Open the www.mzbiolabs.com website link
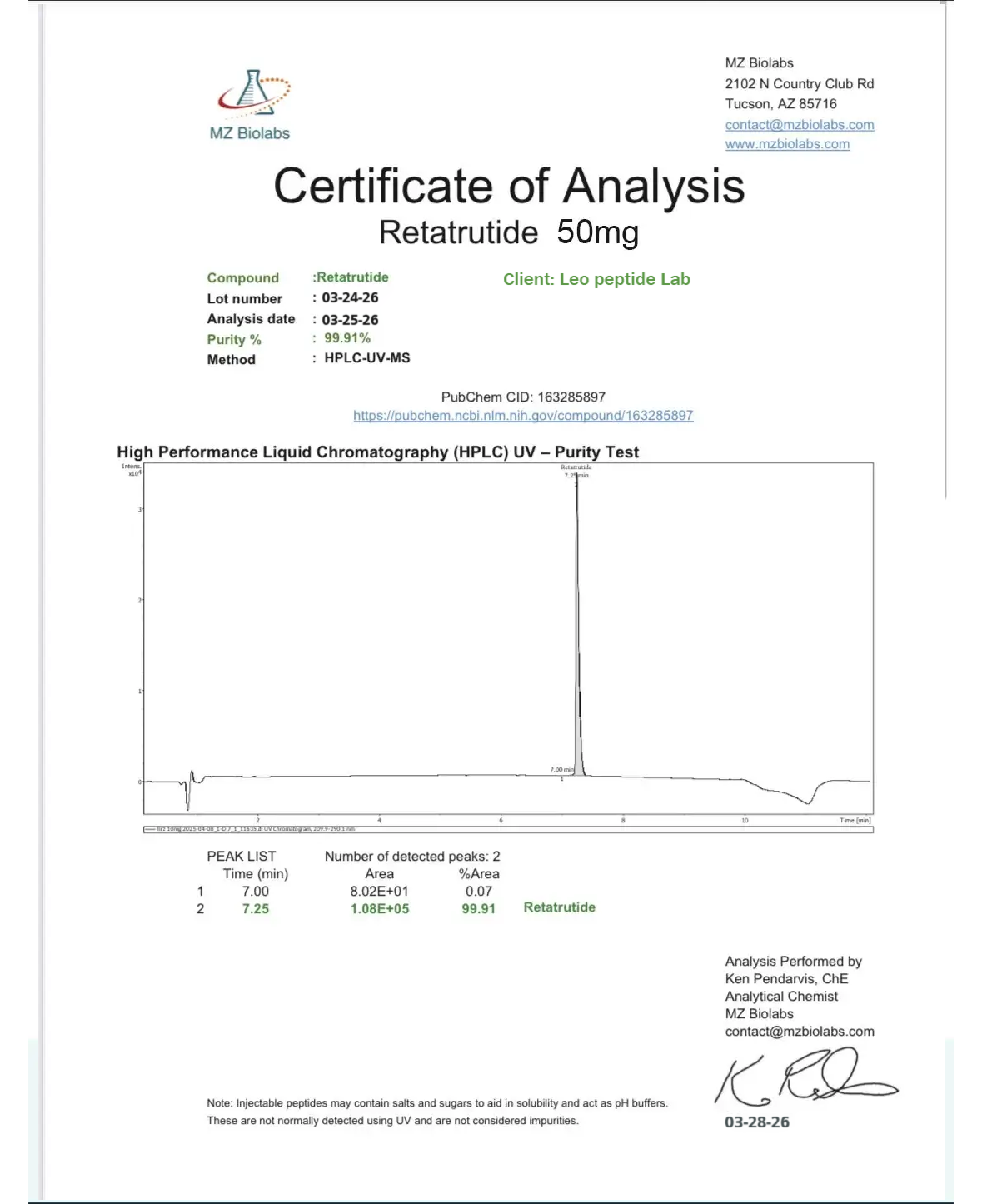 pyautogui.click(x=787, y=143)
